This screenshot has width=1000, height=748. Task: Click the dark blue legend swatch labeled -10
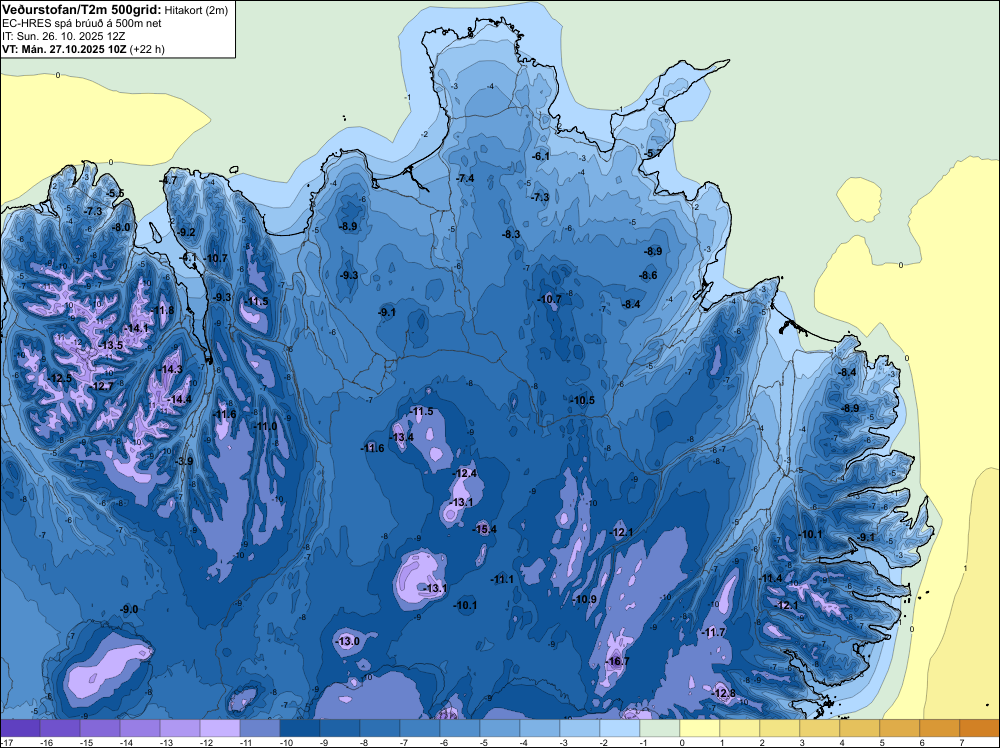click(300, 728)
